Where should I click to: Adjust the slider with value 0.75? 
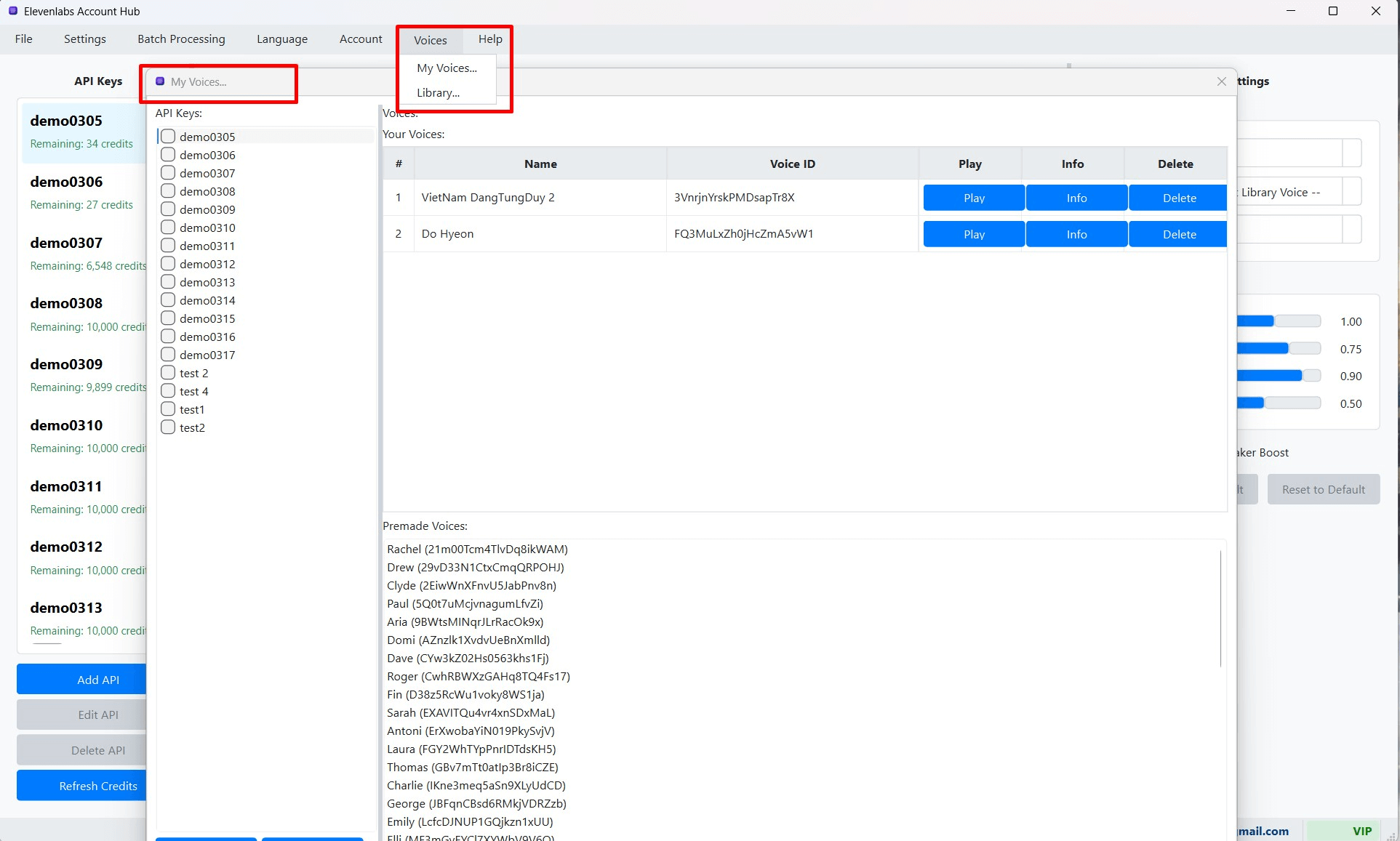(1279, 349)
